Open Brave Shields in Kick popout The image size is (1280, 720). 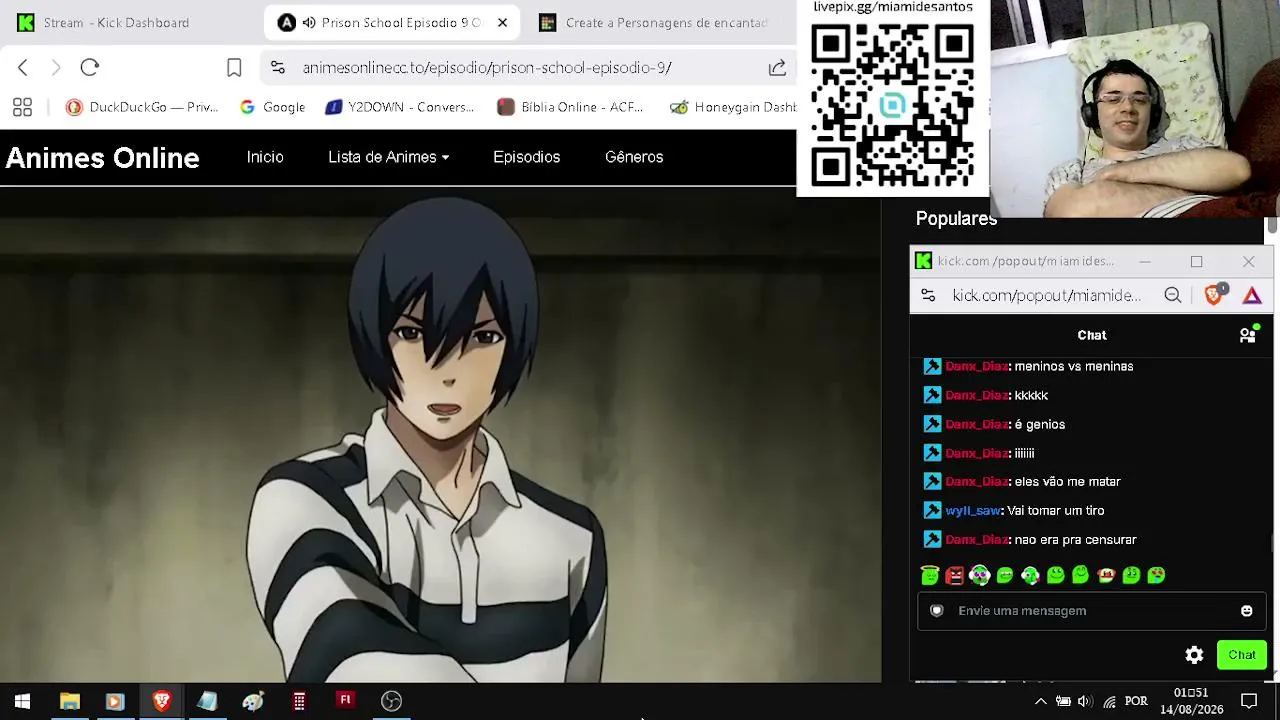pyautogui.click(x=1215, y=295)
